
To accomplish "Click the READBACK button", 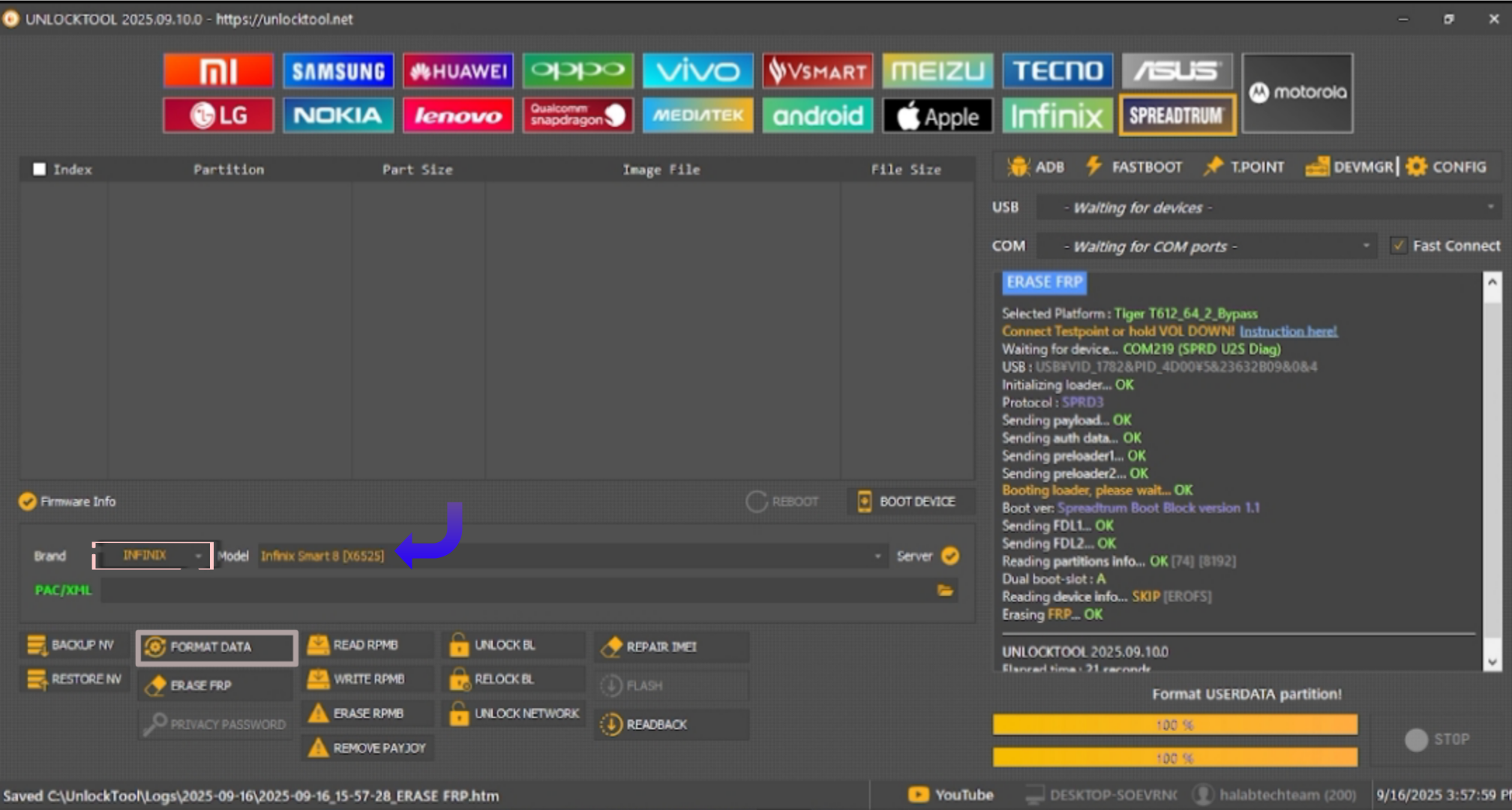I will (x=672, y=724).
